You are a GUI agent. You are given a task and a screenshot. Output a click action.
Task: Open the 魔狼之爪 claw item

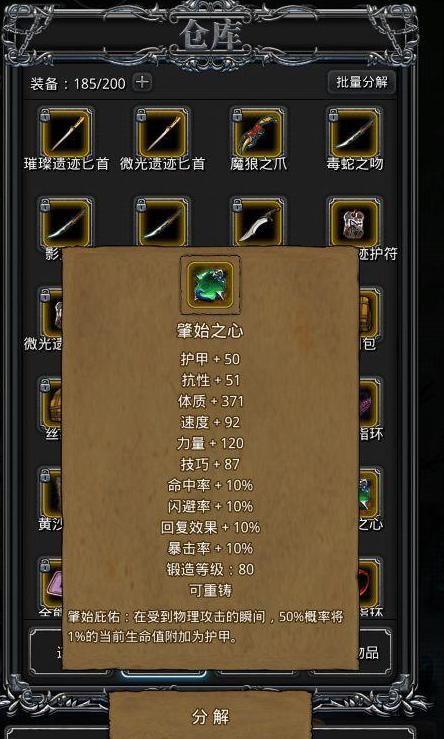pyautogui.click(x=259, y=134)
